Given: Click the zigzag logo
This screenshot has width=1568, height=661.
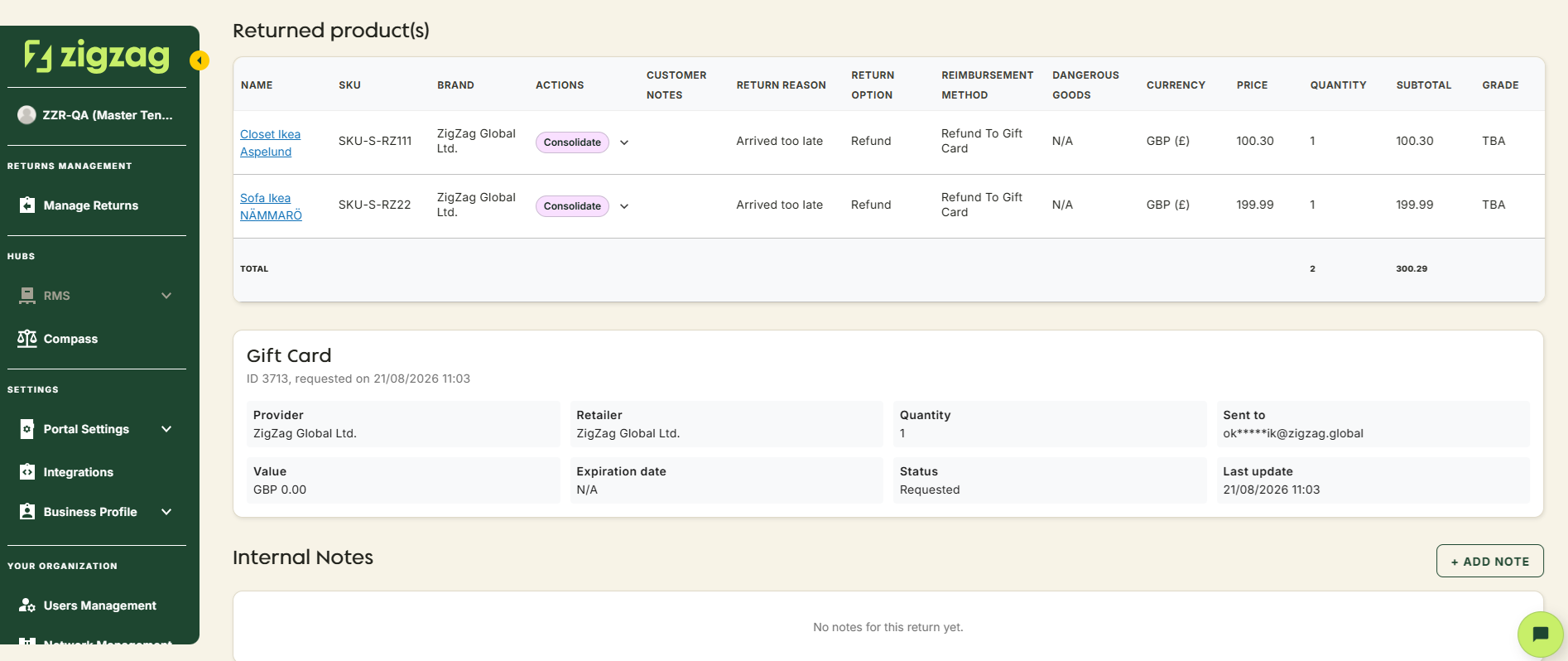Looking at the screenshot, I should tap(97, 56).
